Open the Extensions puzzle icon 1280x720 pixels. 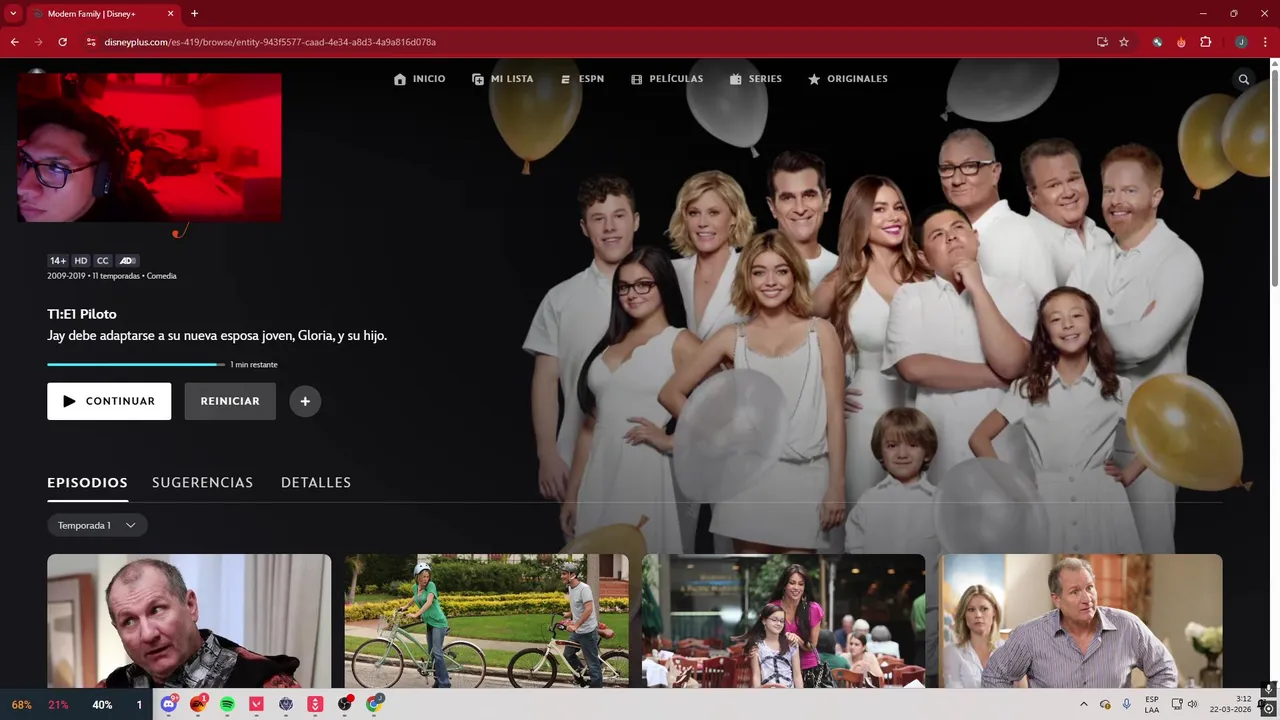(x=1205, y=42)
